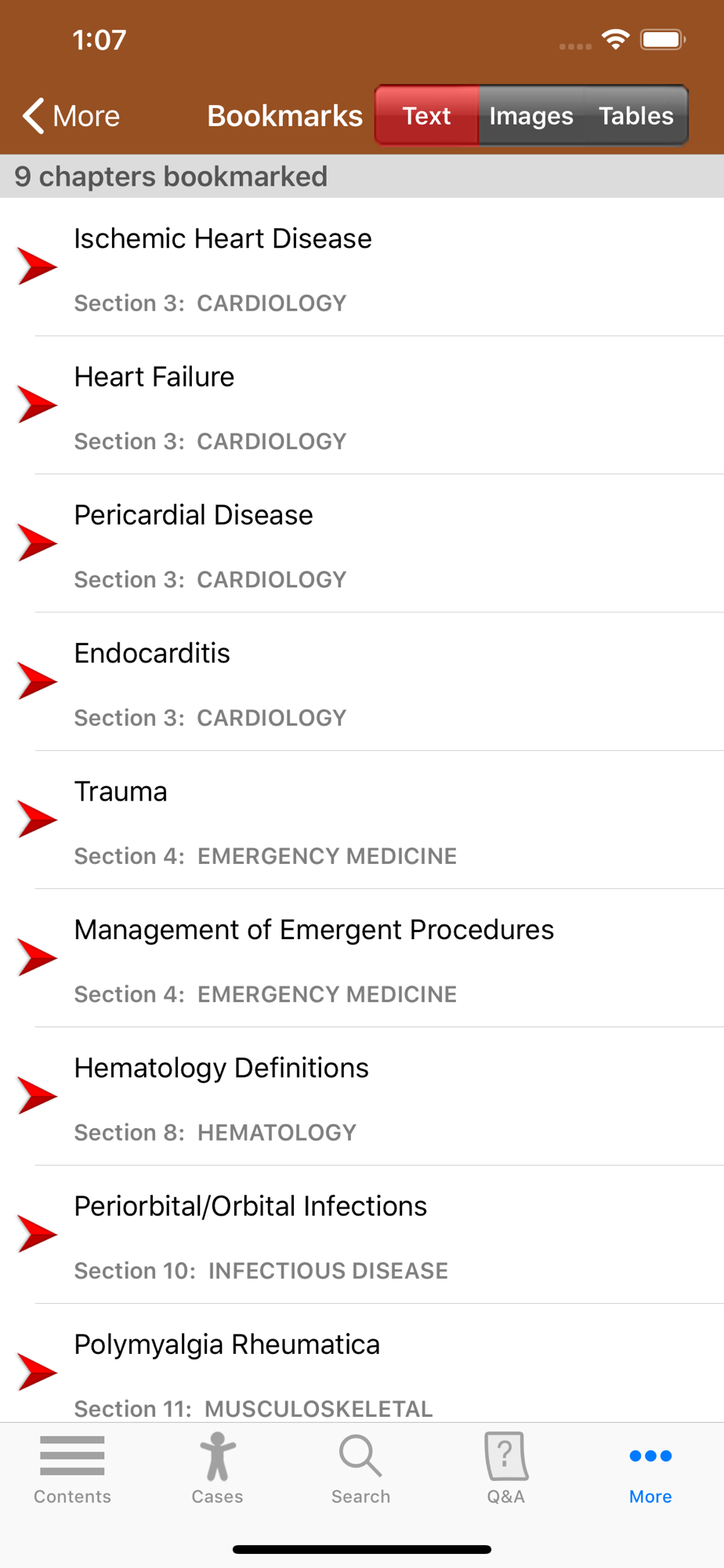Viewport: 724px width, 1568px height.
Task: Tap the More three-dots icon
Action: pos(650,1456)
